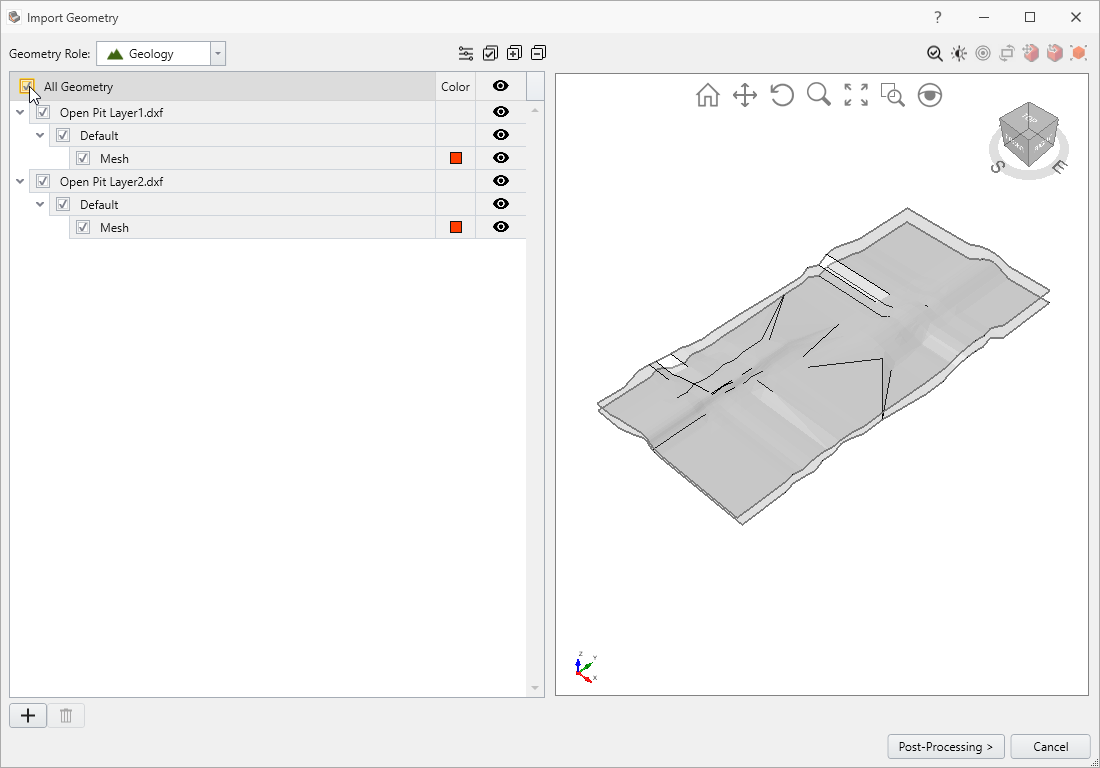The image size is (1100, 768).
Task: Click the XYZ axis triad icon
Action: coord(586,668)
